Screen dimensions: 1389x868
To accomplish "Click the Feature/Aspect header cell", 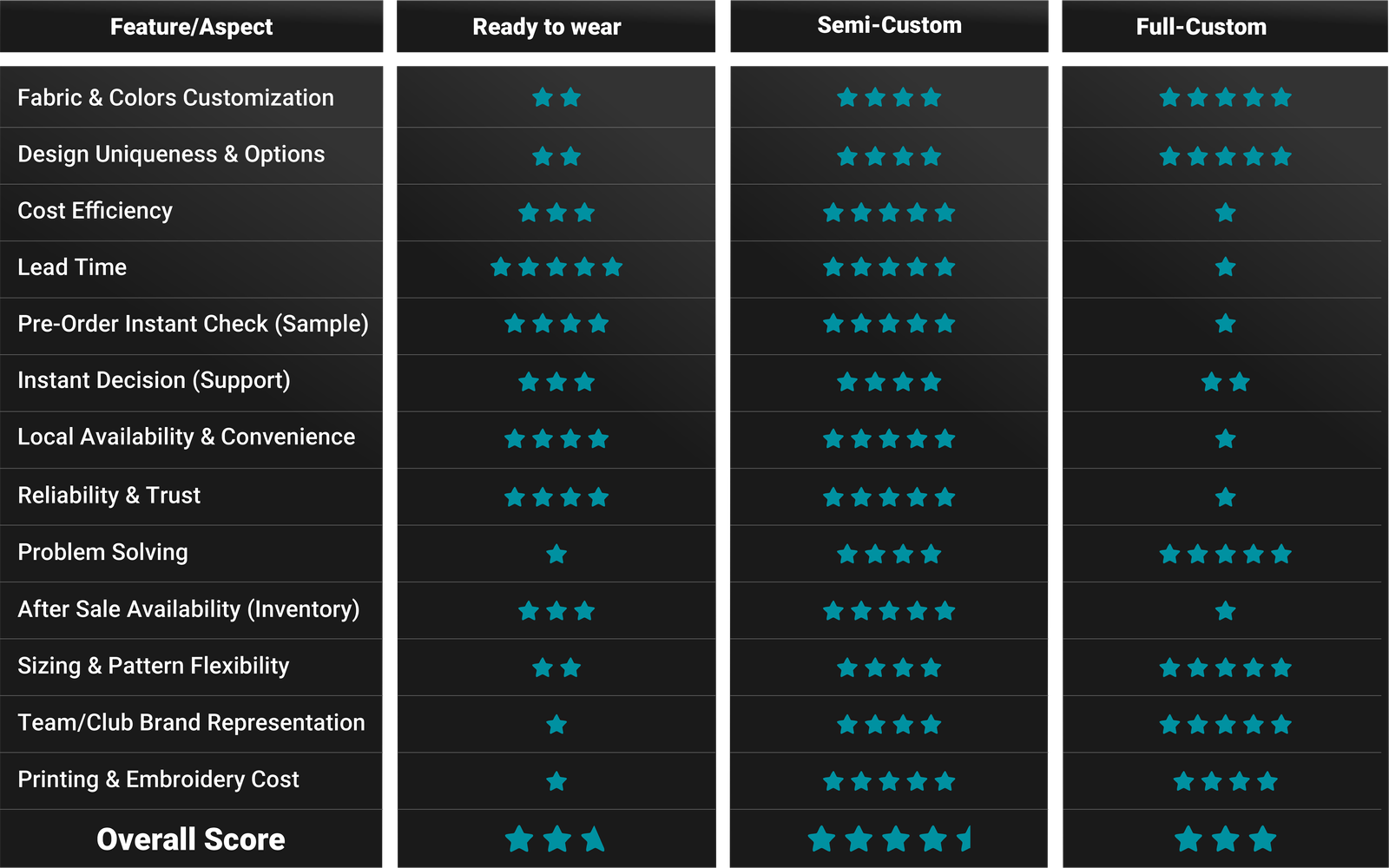I will pos(191,27).
